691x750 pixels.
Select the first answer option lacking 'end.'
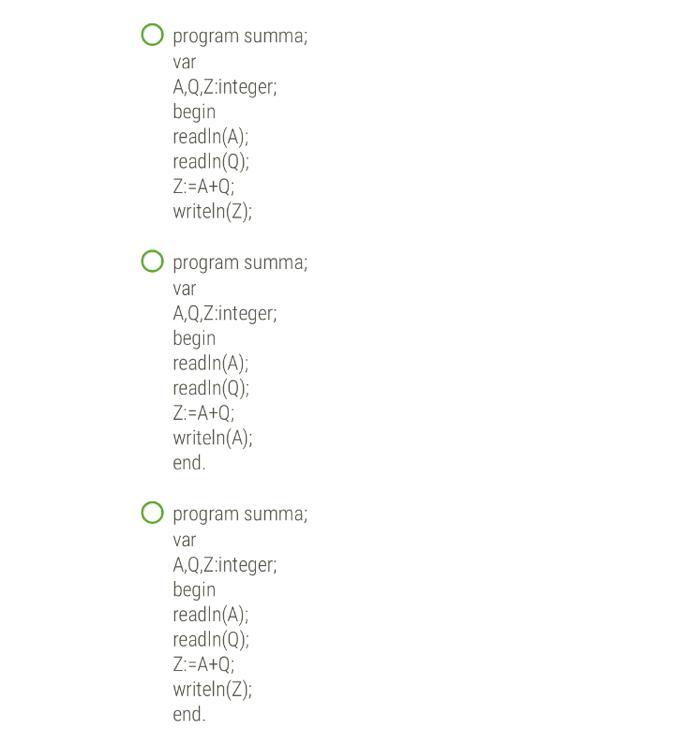coord(152,35)
